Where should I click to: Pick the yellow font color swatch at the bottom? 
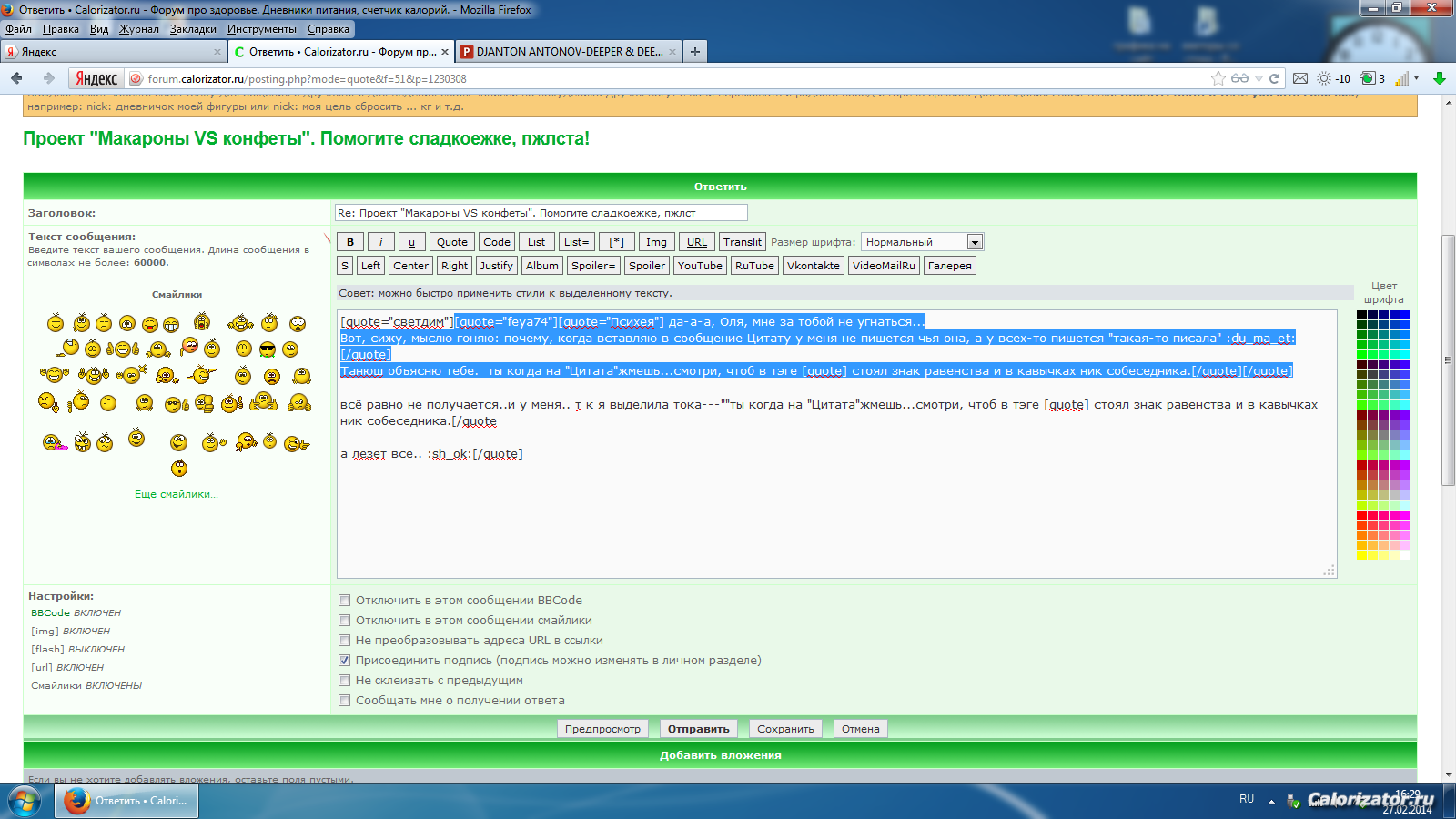click(1361, 555)
